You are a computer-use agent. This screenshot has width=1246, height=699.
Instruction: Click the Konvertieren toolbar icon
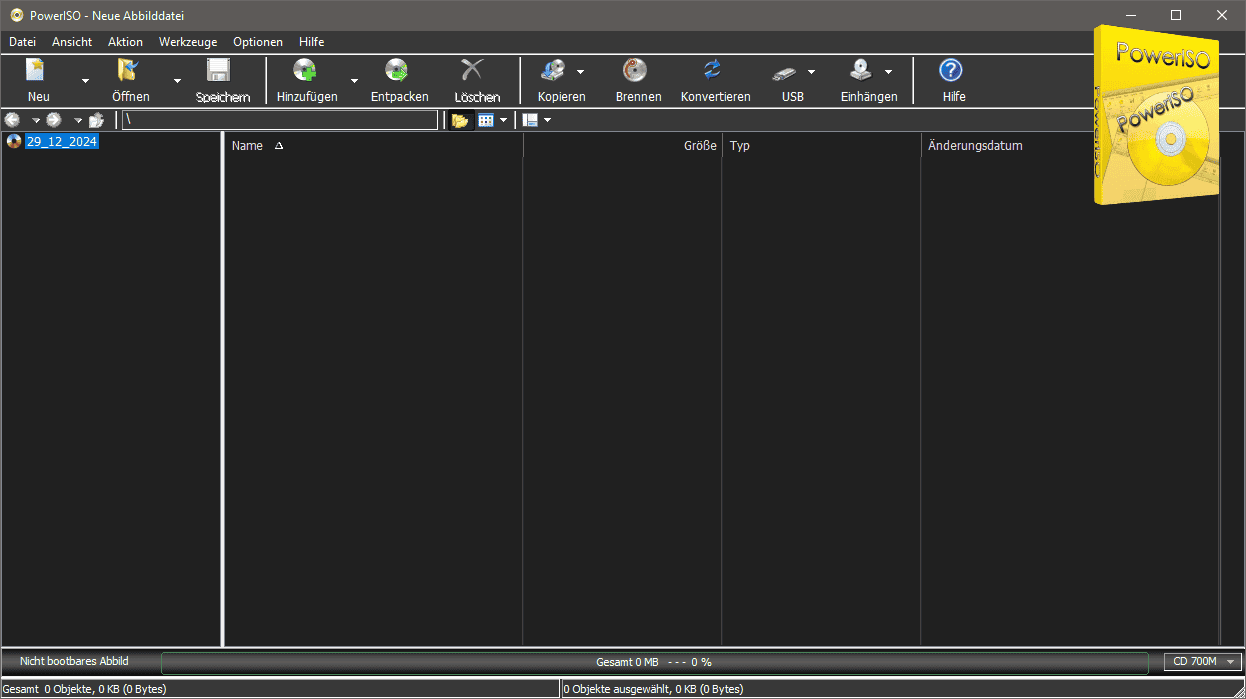(712, 70)
